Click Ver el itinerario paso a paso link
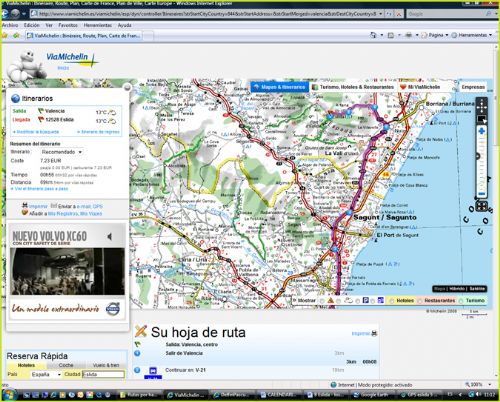Screen dimensions: 500x402 40,189
